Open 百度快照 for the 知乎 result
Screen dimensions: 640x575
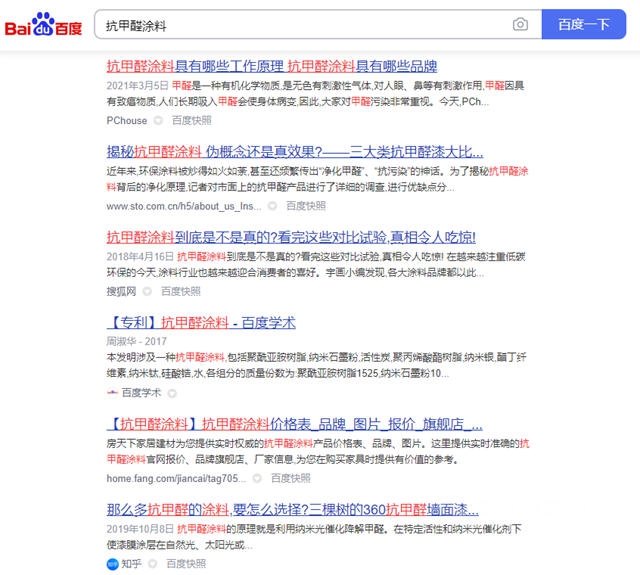coord(186,564)
